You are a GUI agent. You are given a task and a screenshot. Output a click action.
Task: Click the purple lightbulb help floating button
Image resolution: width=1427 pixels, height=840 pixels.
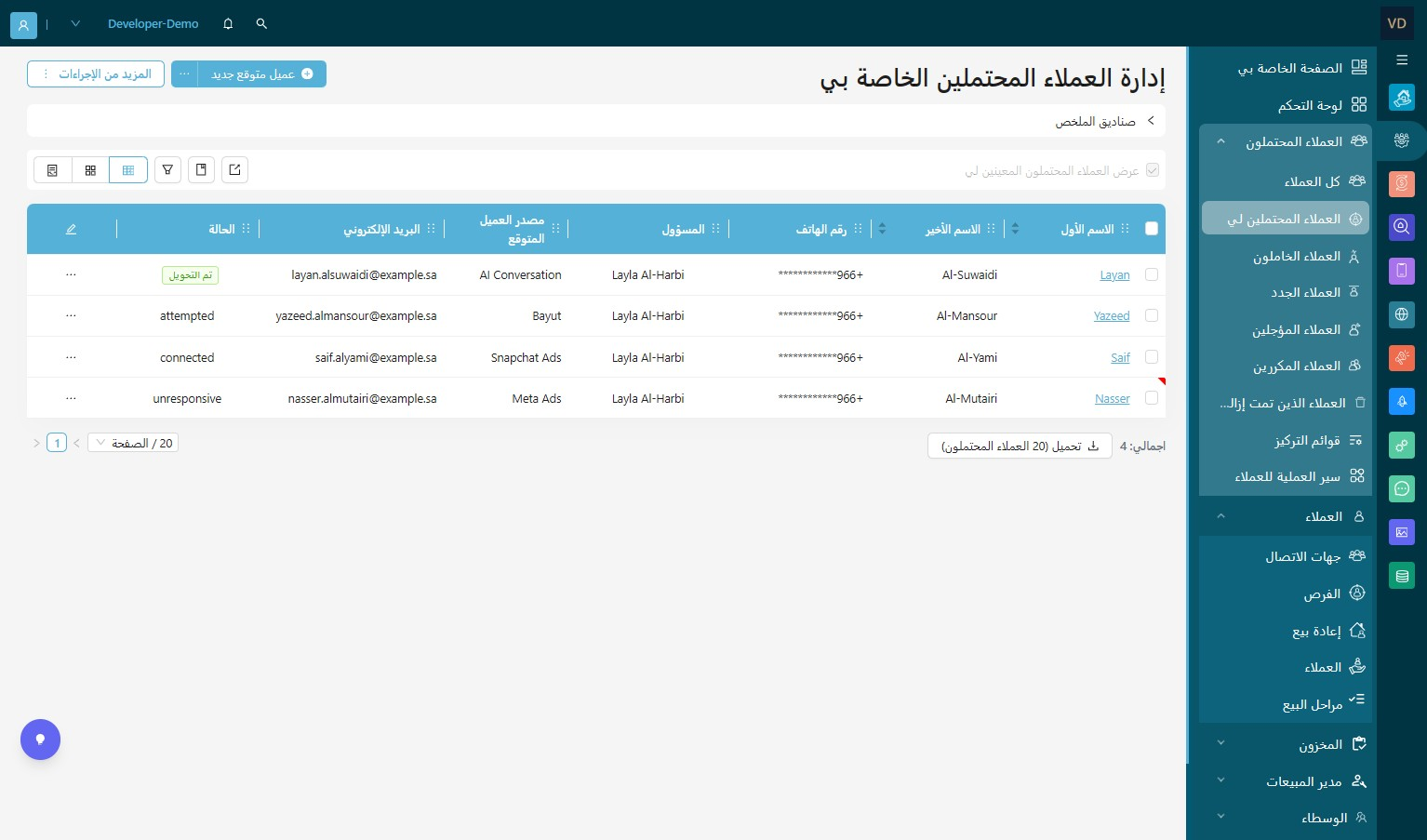pos(40,740)
